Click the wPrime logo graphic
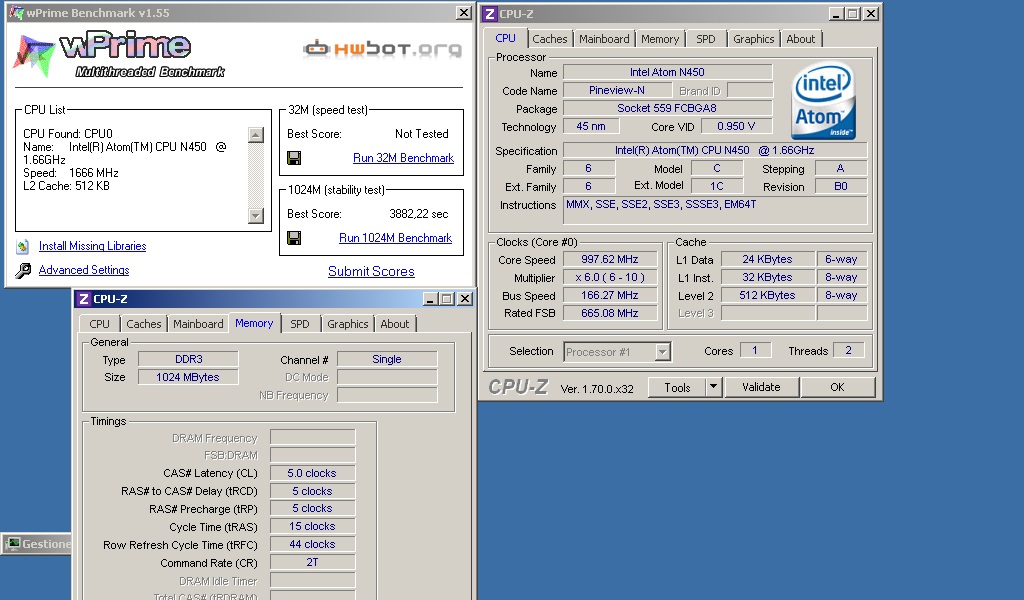The height and width of the screenshot is (600, 1024). [119, 54]
